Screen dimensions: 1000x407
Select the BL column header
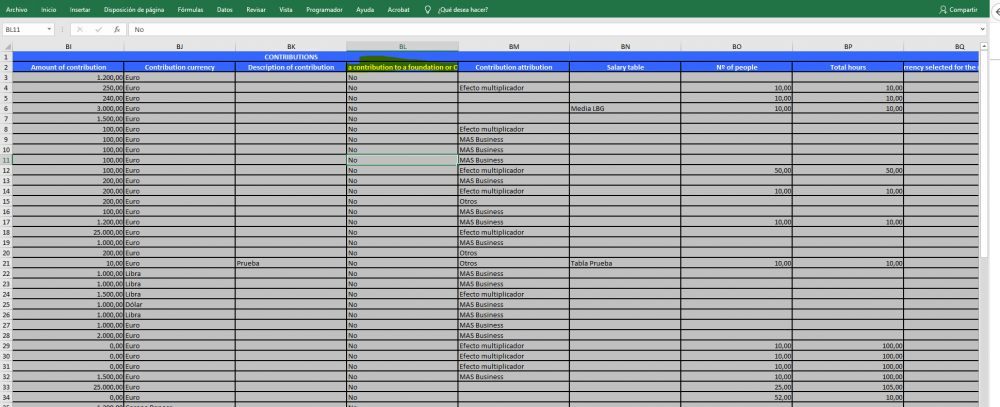point(402,46)
